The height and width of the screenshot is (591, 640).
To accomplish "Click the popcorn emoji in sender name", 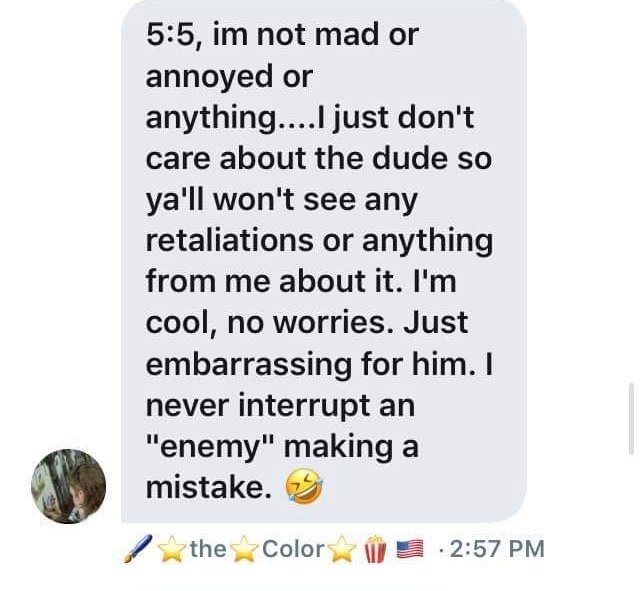I will [x=376, y=549].
